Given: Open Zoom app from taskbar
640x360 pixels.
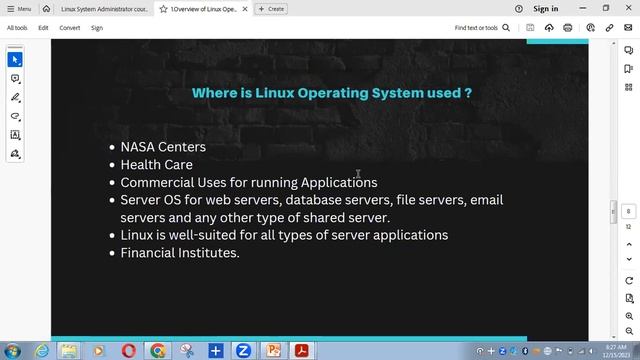Looking at the screenshot, I should tap(243, 351).
